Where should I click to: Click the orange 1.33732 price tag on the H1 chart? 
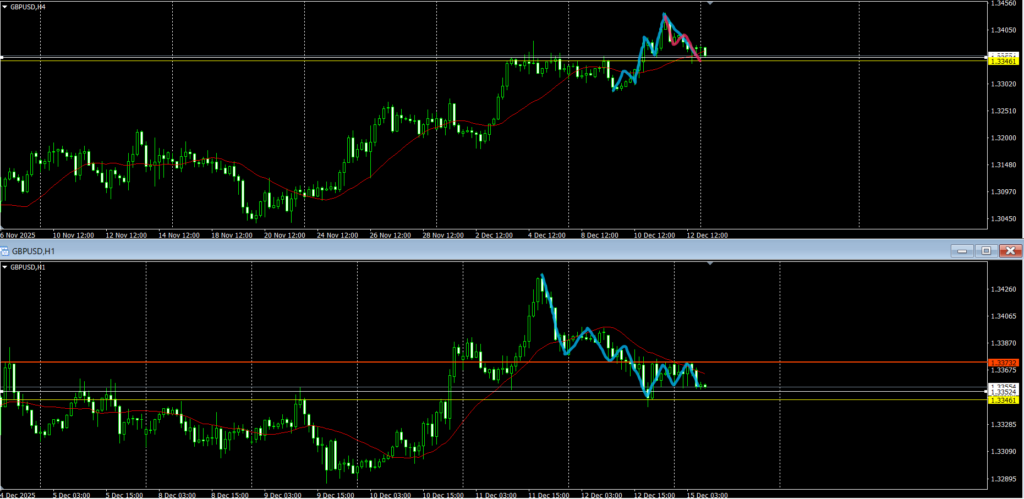pyautogui.click(x=1002, y=362)
